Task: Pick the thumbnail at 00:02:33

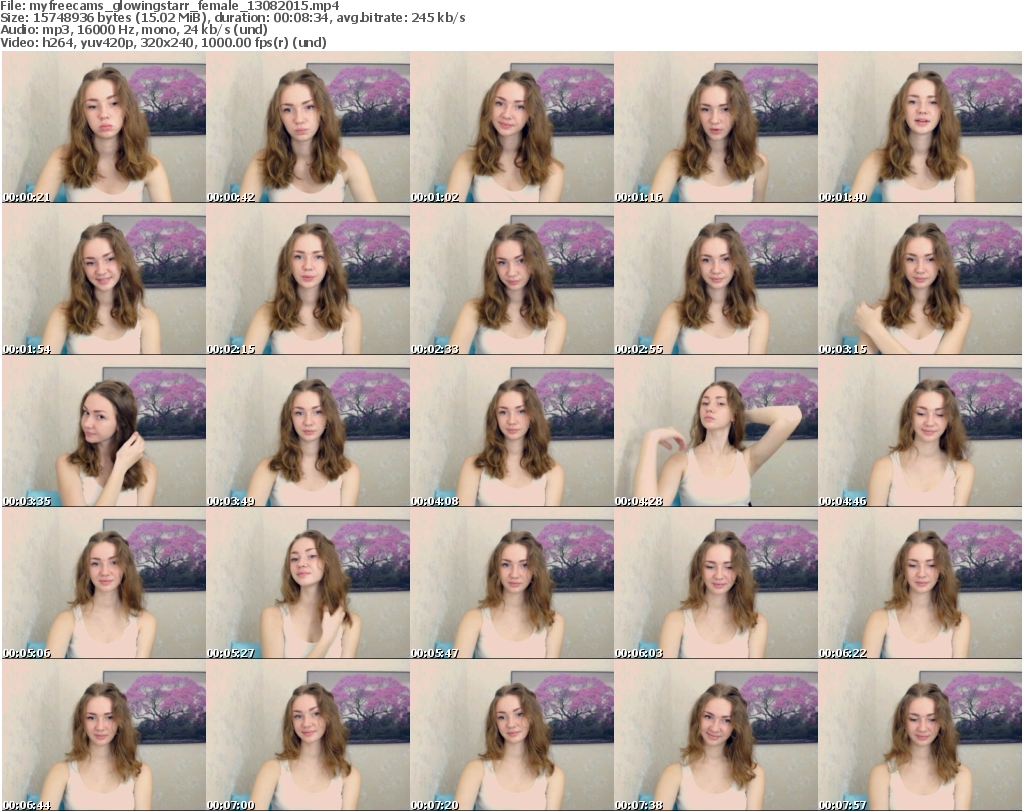Action: pos(512,279)
